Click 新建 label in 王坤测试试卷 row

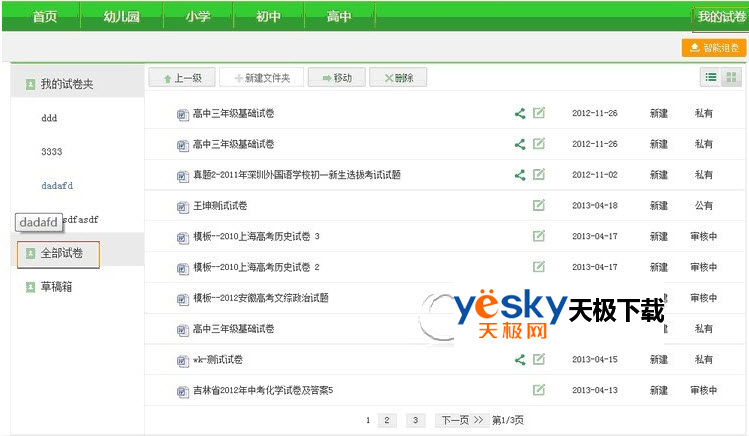[x=659, y=206]
